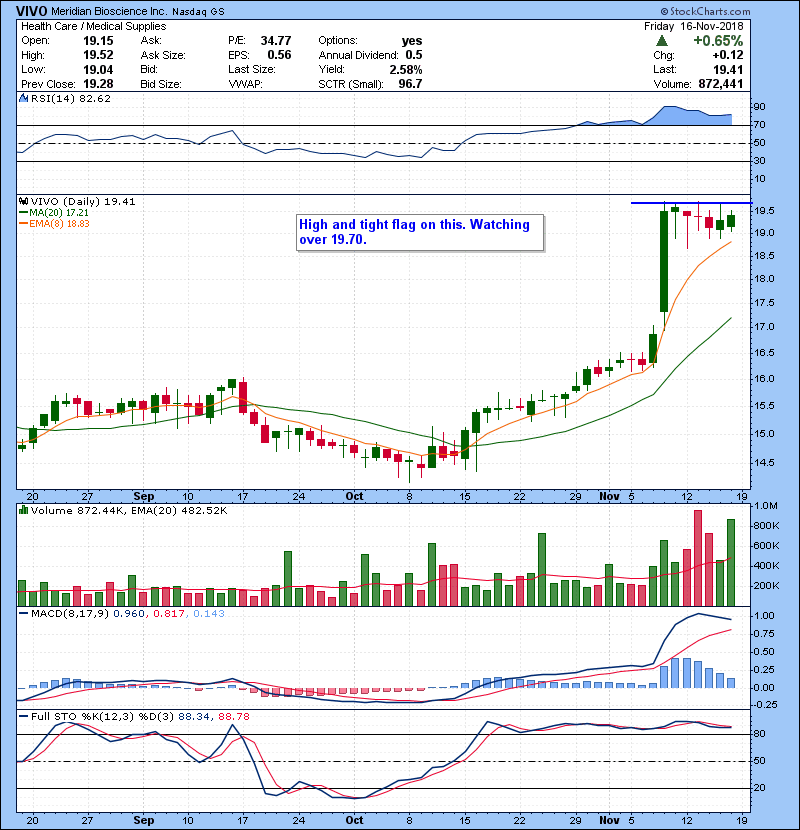This screenshot has width=800, height=830.
Task: Click the Volume value 872,441
Action: [x=721, y=84]
